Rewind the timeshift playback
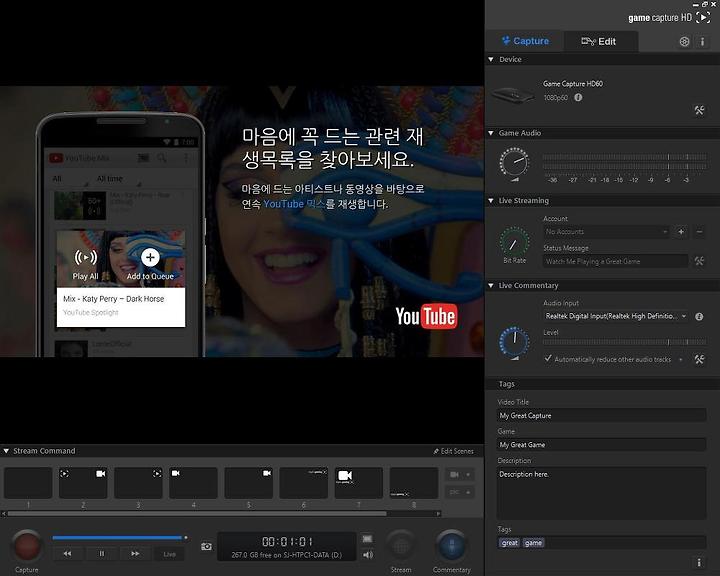Viewport: 720px width, 576px height. coord(68,554)
